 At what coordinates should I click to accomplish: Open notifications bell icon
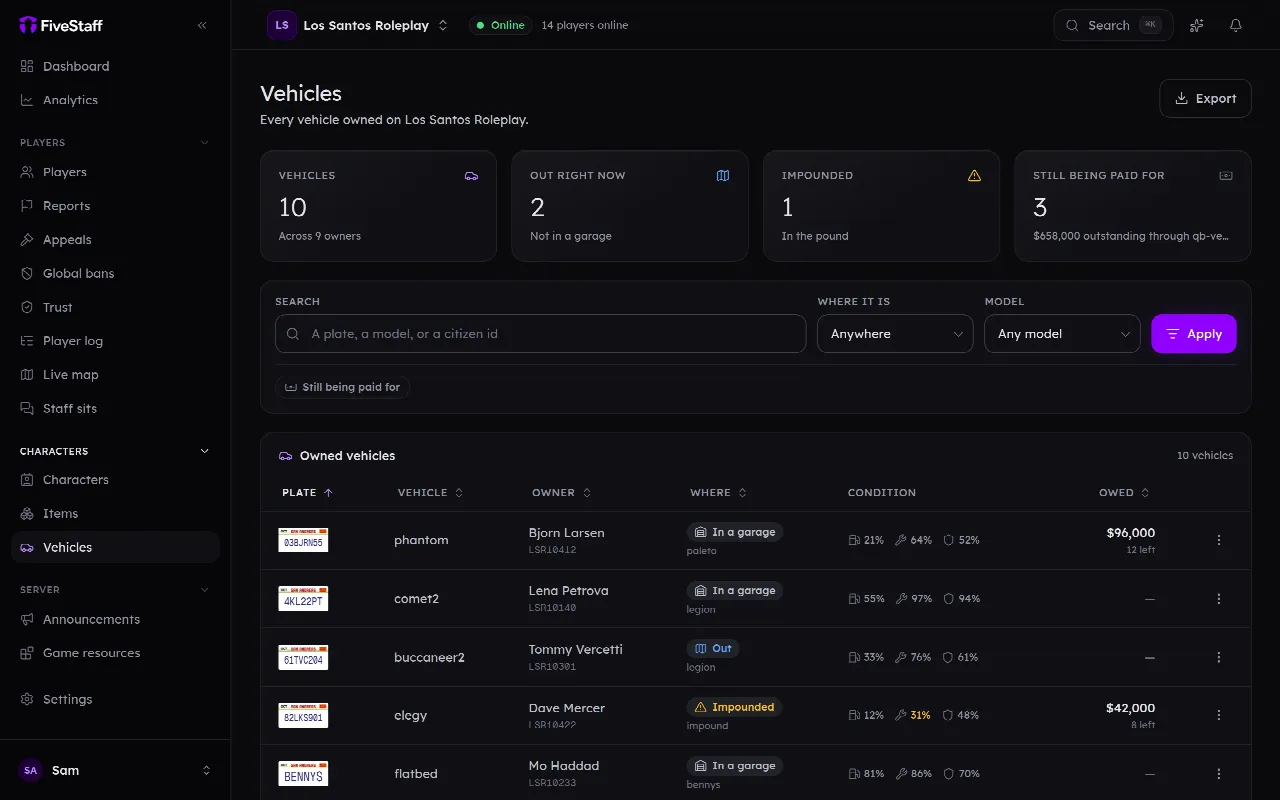click(1236, 25)
